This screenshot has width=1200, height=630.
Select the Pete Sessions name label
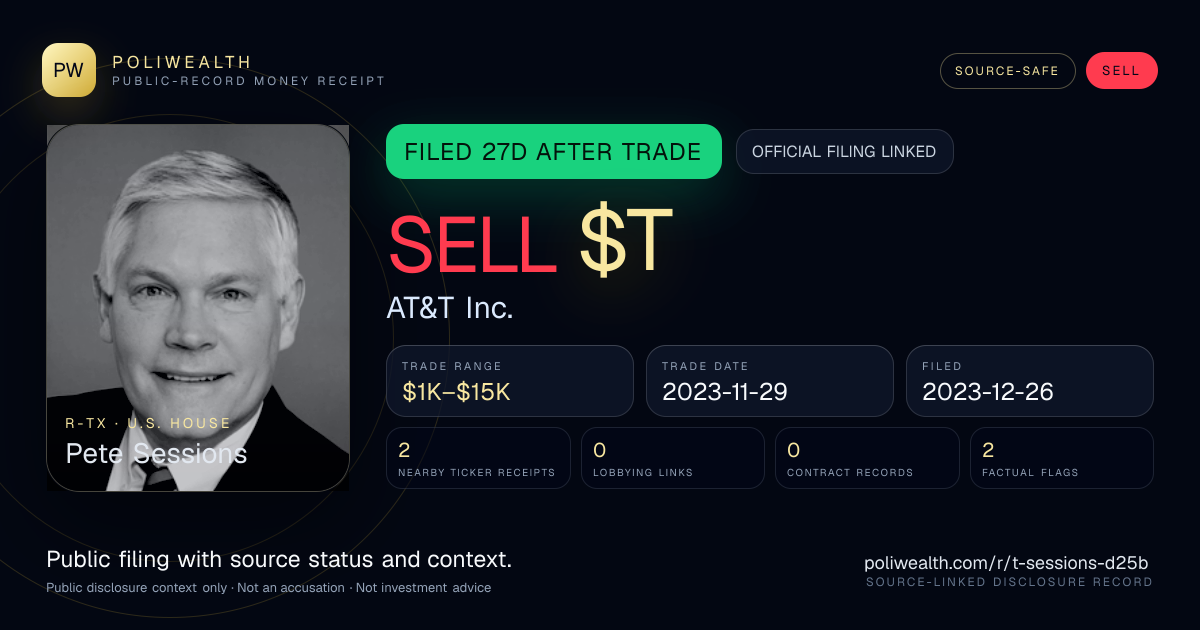pos(156,453)
